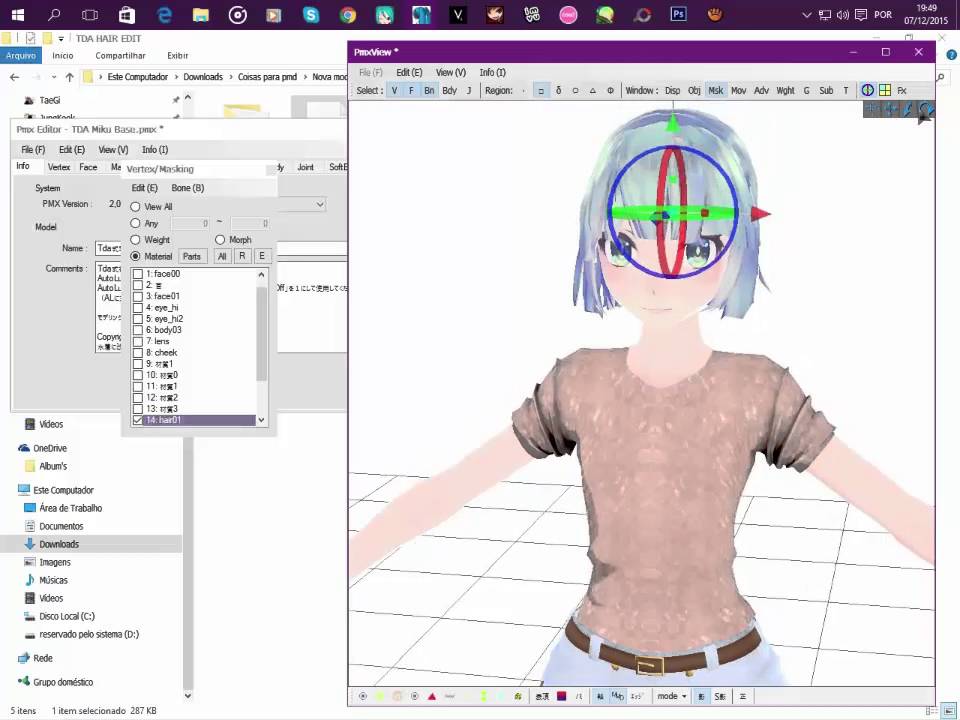Open the Fx effects toolbar button
The height and width of the screenshot is (720, 960).
pyautogui.click(x=902, y=91)
